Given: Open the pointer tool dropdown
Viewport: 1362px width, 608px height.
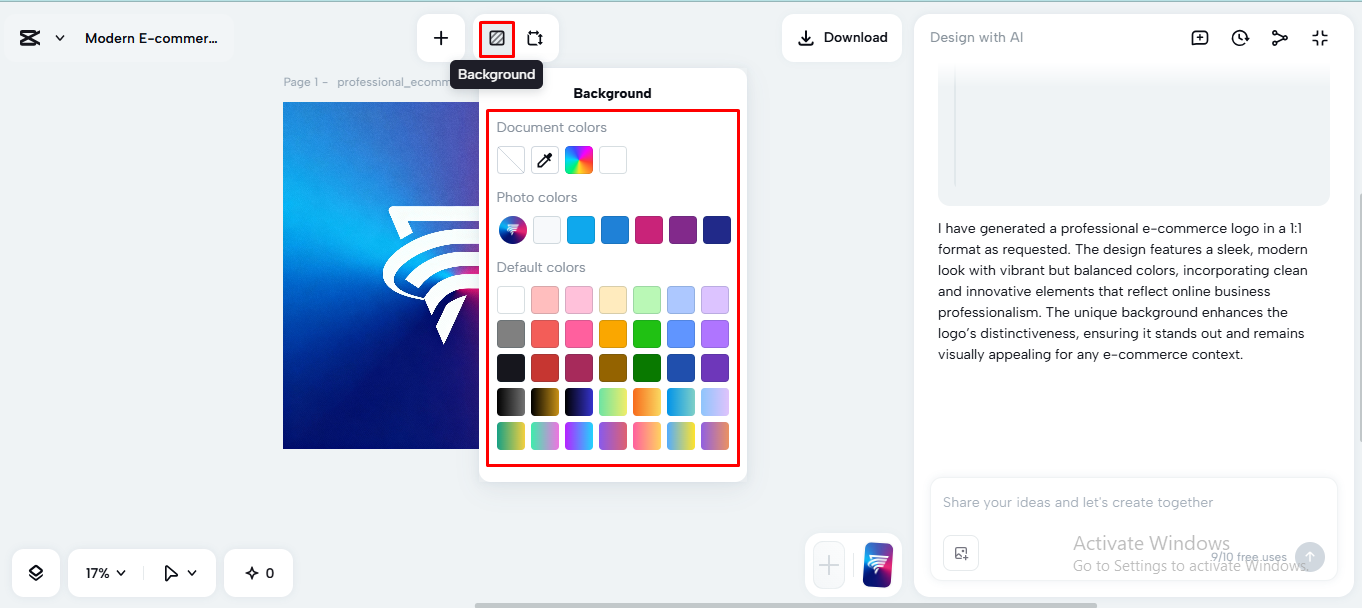Looking at the screenshot, I should pyautogui.click(x=180, y=573).
